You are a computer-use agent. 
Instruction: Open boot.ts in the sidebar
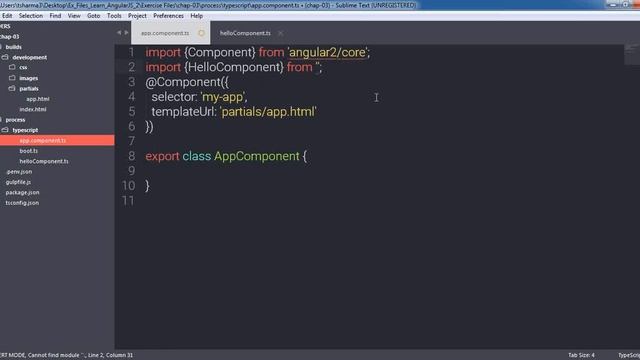click(29, 151)
